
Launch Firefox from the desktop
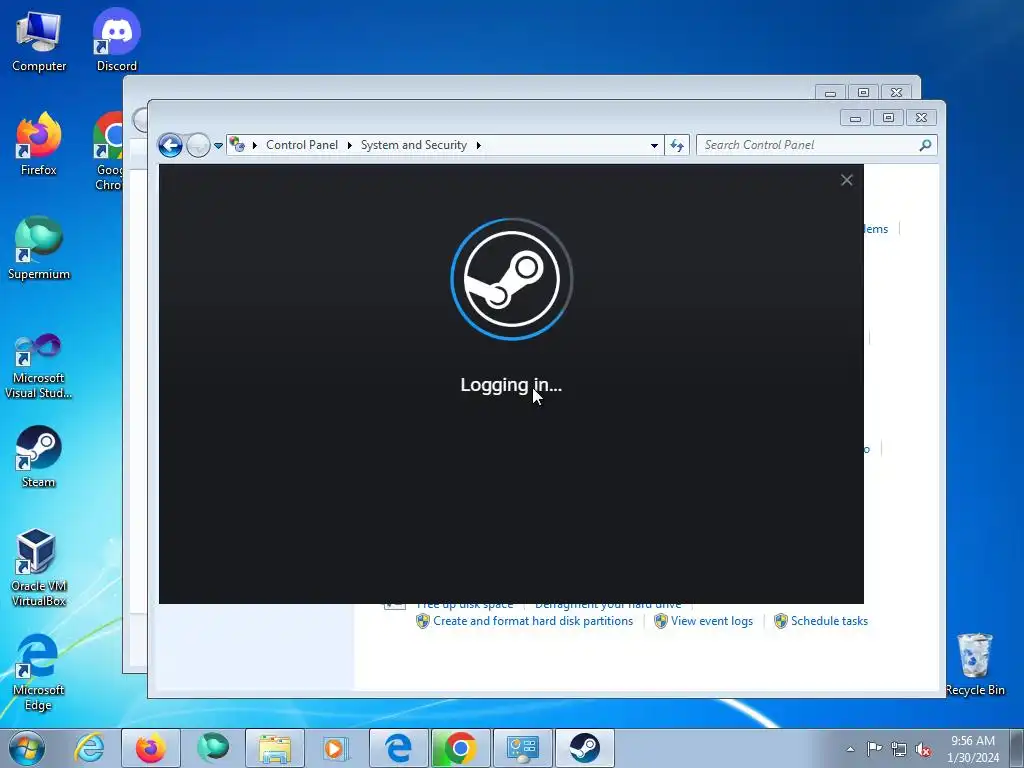(x=39, y=144)
